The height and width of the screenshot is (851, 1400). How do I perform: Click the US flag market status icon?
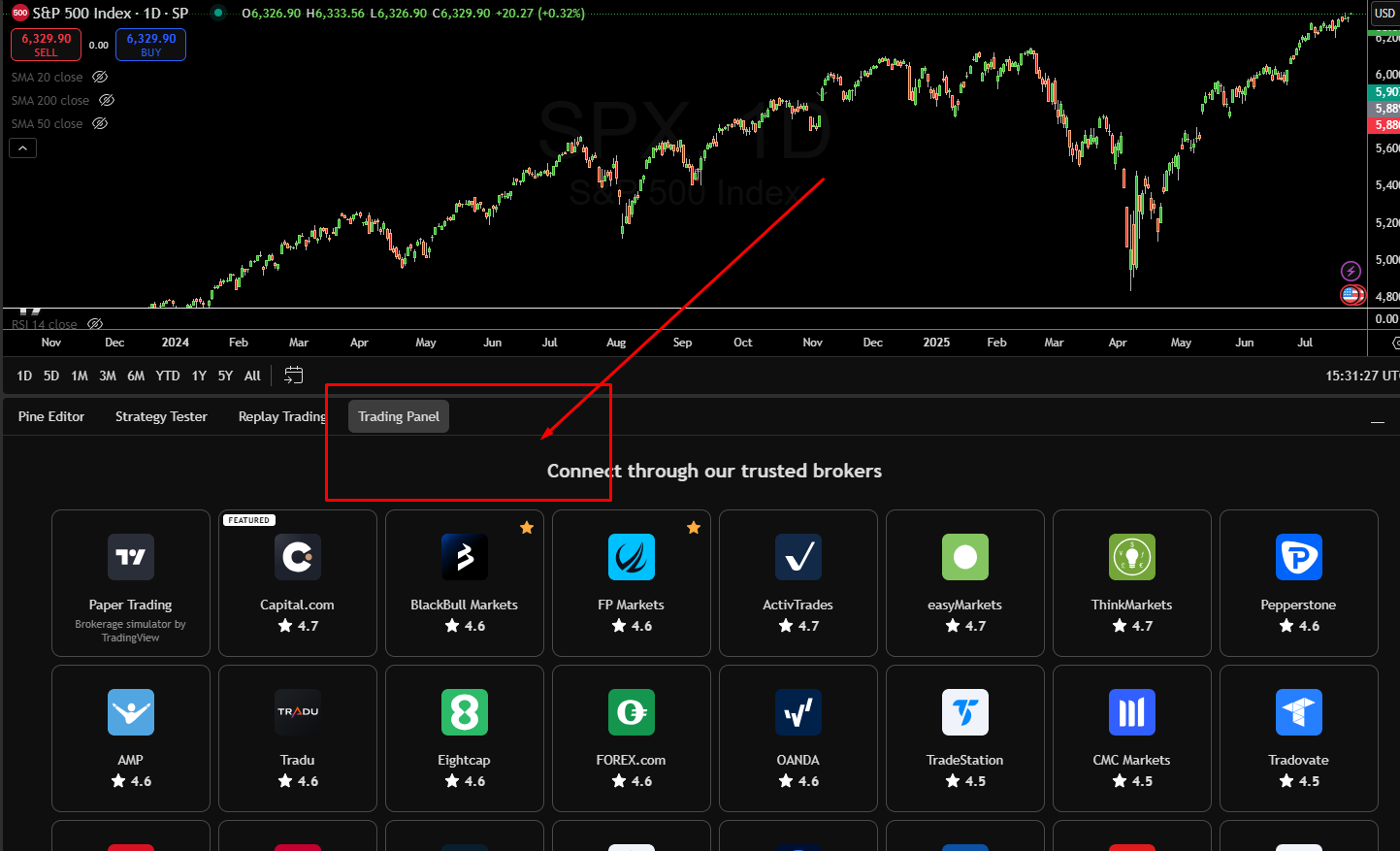click(1351, 294)
